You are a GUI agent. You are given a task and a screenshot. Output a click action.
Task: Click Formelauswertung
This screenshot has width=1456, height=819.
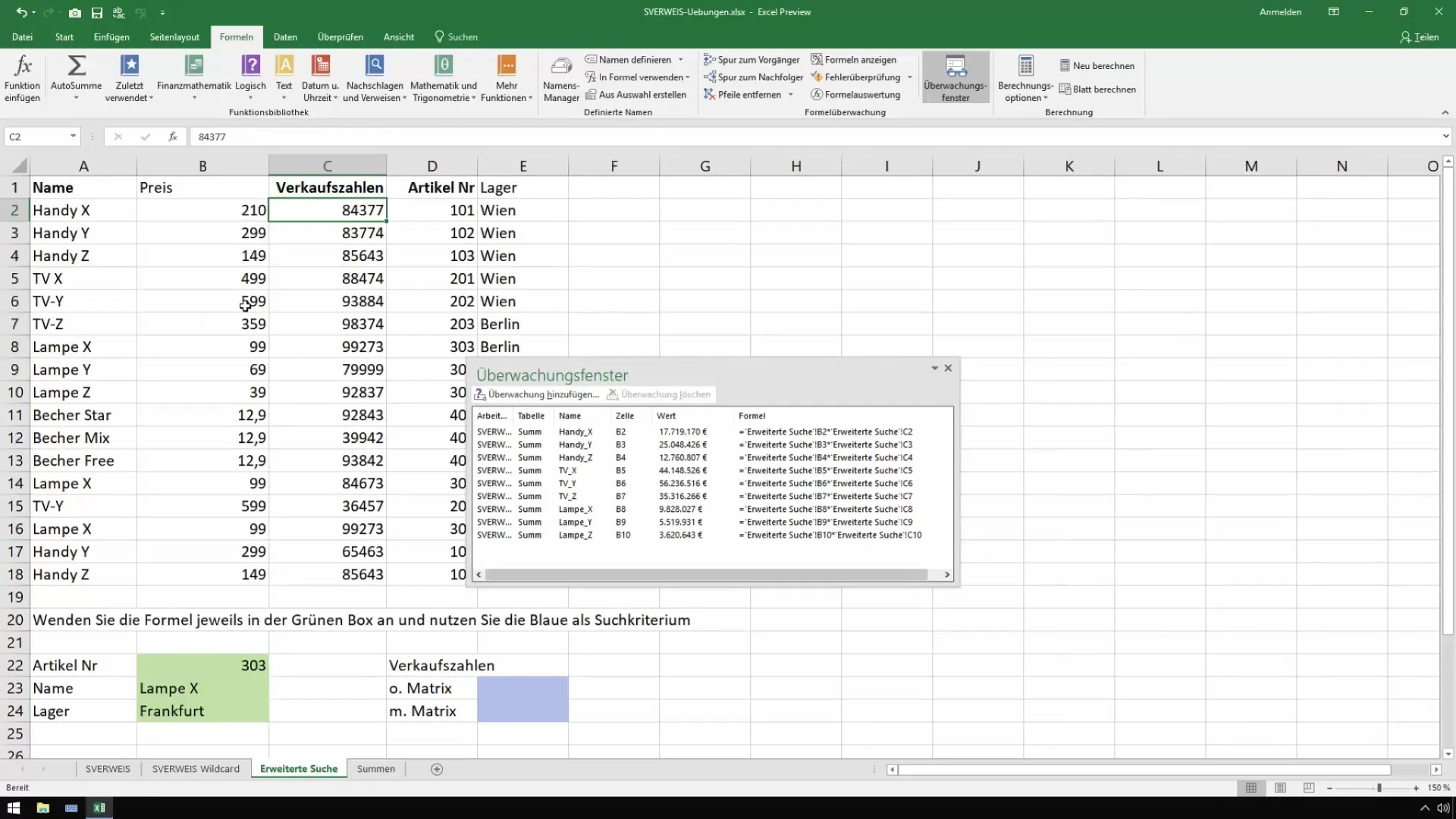point(855,95)
